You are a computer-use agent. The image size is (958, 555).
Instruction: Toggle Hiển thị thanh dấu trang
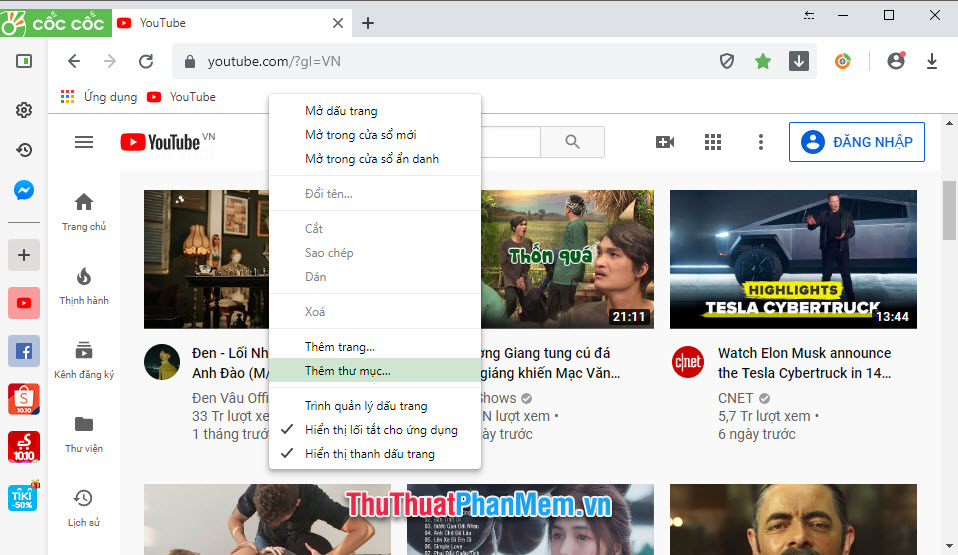tap(375, 454)
